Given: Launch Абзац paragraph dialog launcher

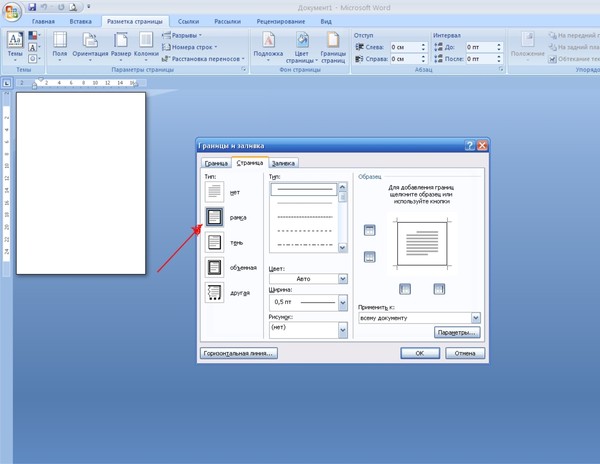Looking at the screenshot, I should [x=501, y=69].
